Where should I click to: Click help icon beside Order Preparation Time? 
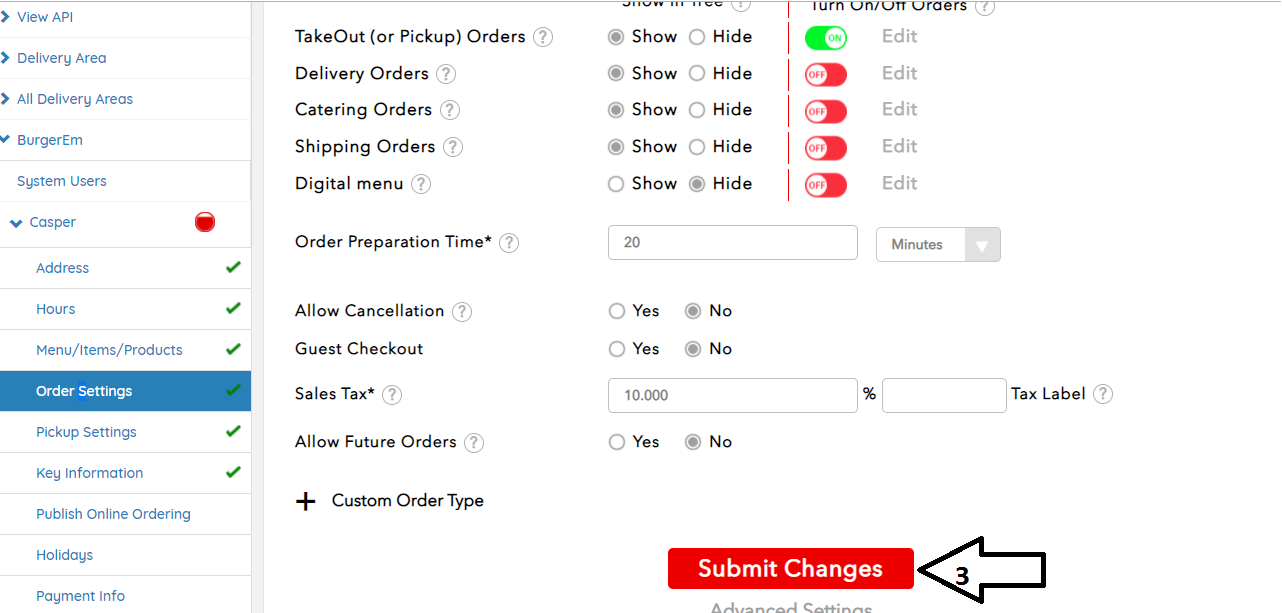(x=509, y=243)
